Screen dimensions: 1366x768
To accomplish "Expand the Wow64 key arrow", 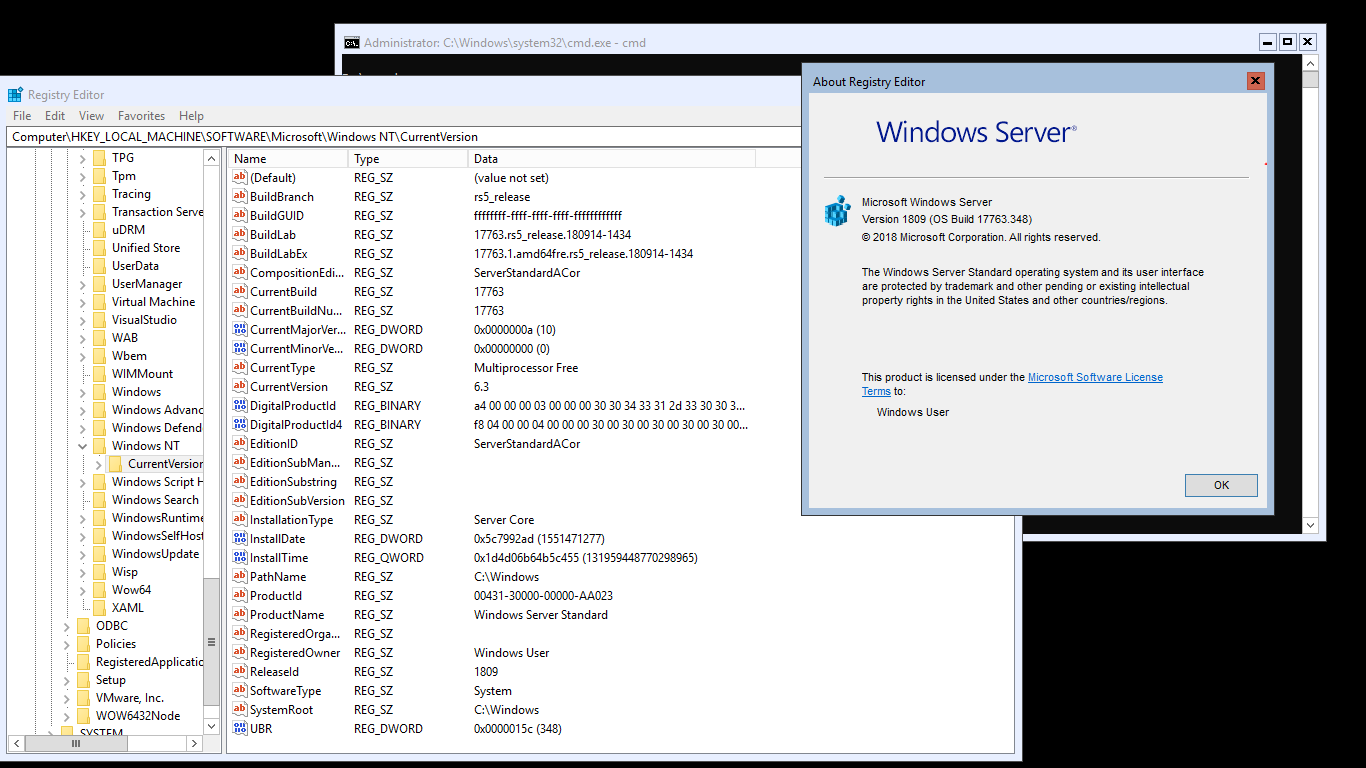I will [x=83, y=590].
